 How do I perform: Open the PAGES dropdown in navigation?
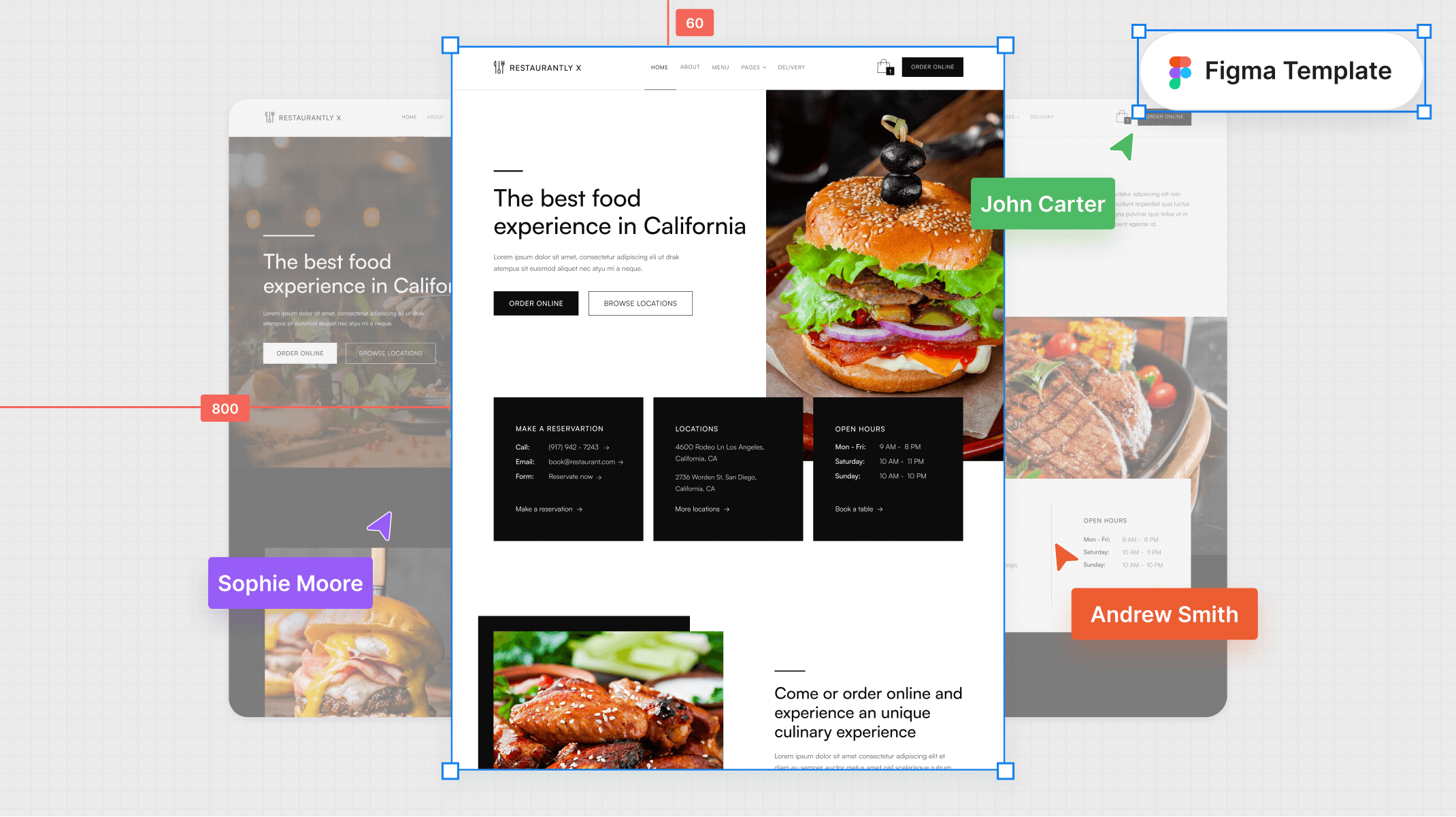click(x=751, y=67)
